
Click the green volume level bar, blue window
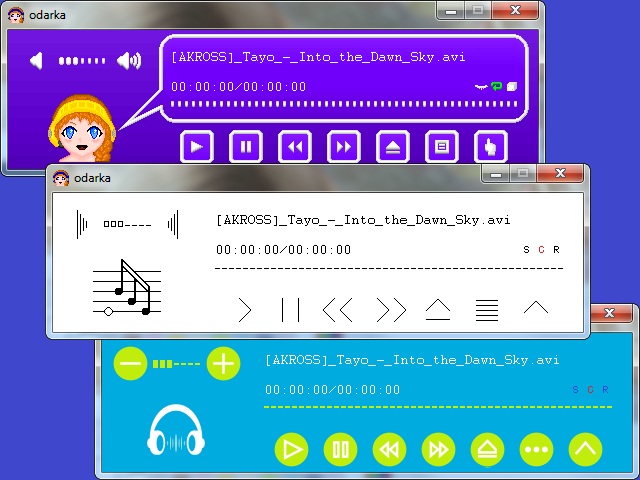(176, 364)
